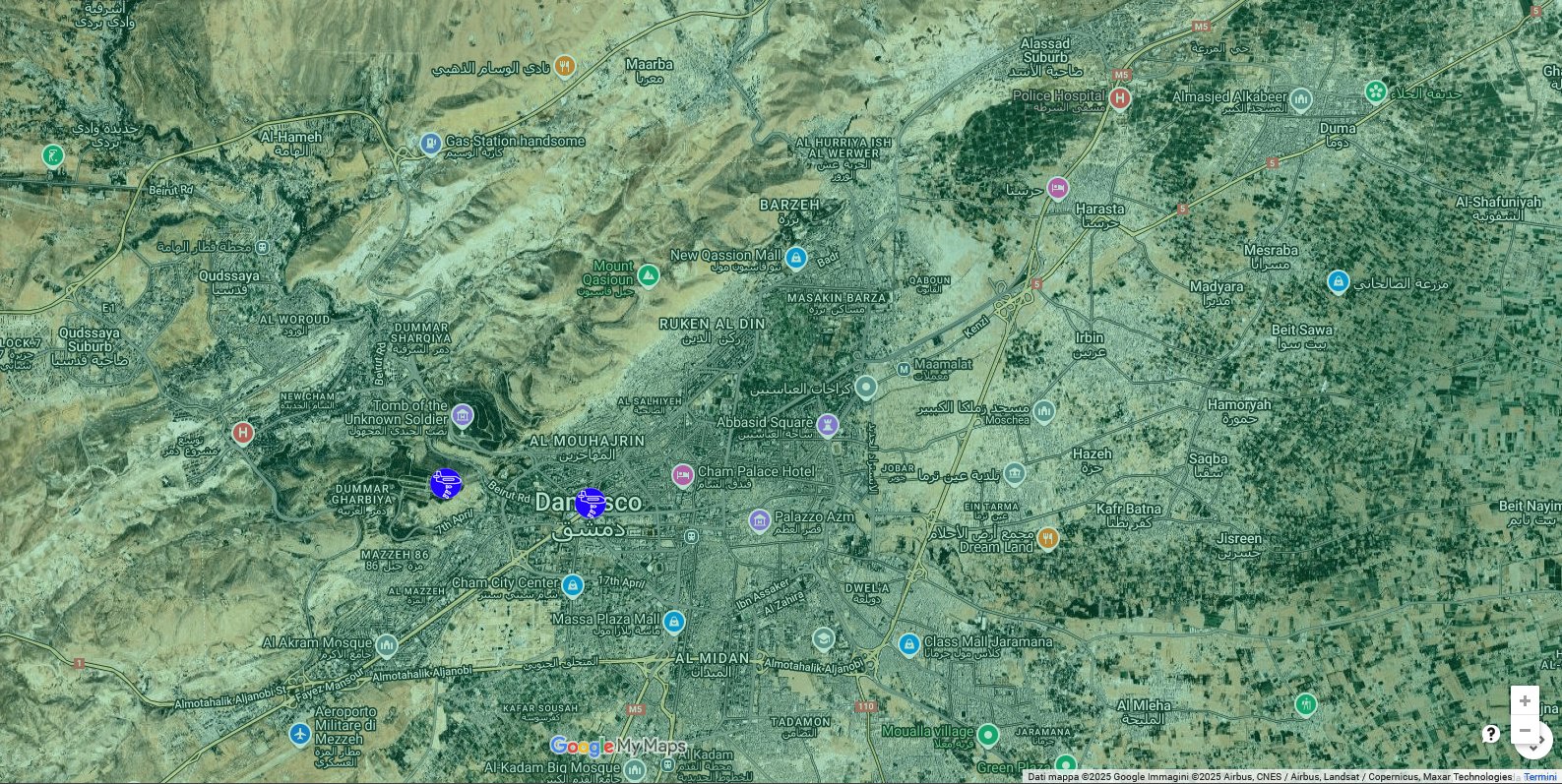Open the Cham Palace Hotel marker

tap(682, 475)
